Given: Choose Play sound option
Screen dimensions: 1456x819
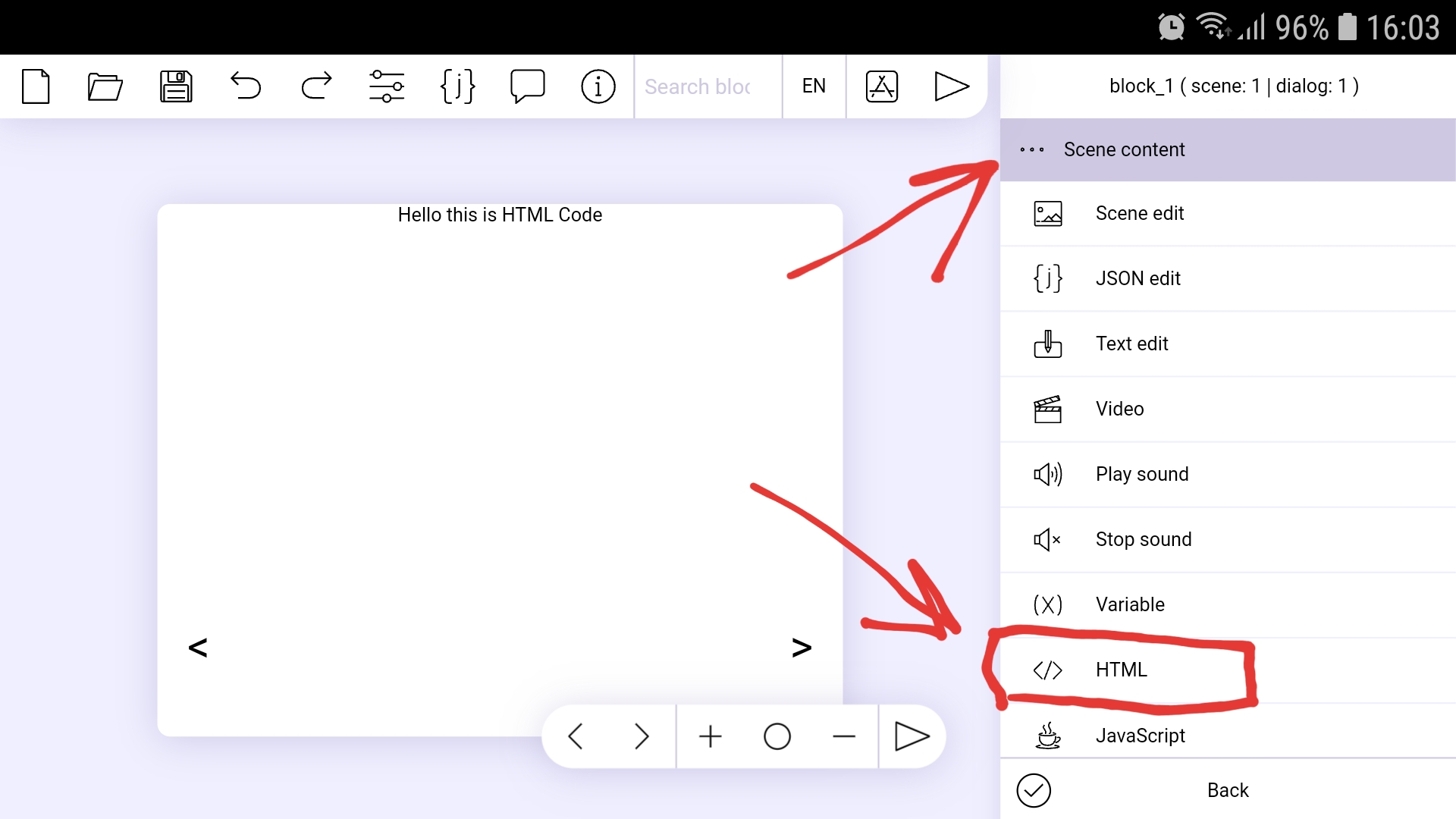Looking at the screenshot, I should point(1141,474).
